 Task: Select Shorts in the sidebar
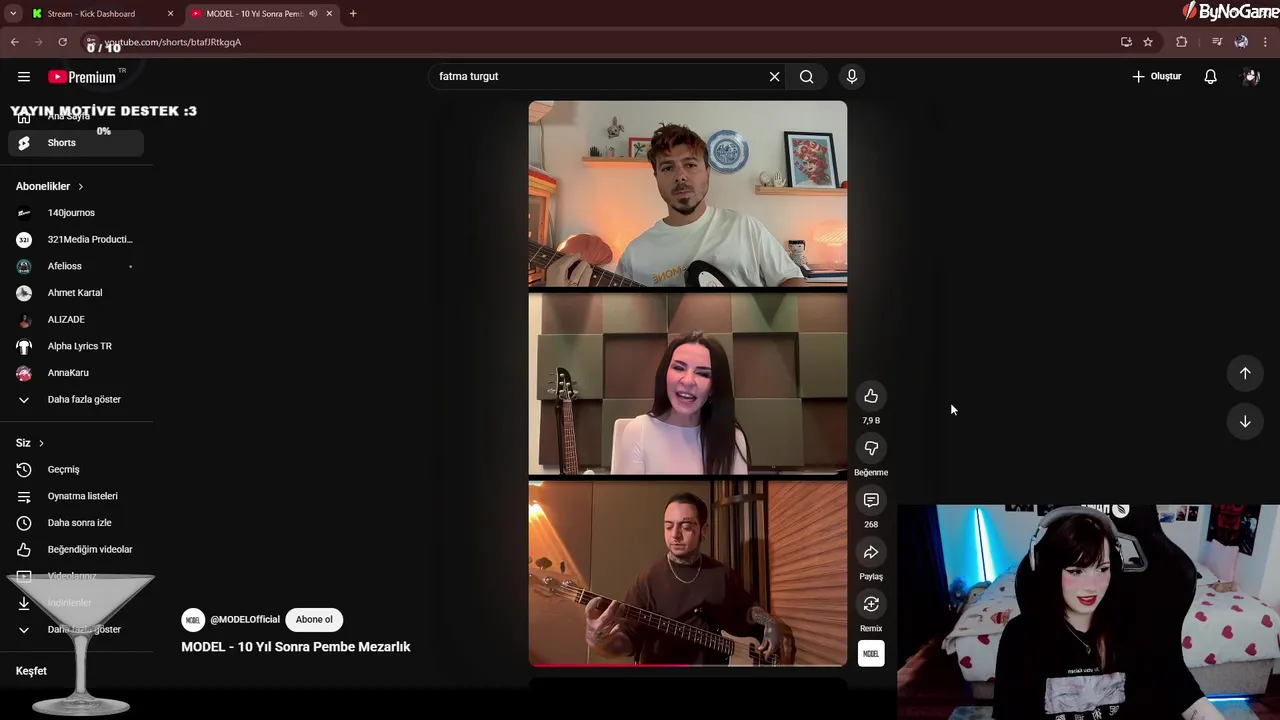point(76,143)
